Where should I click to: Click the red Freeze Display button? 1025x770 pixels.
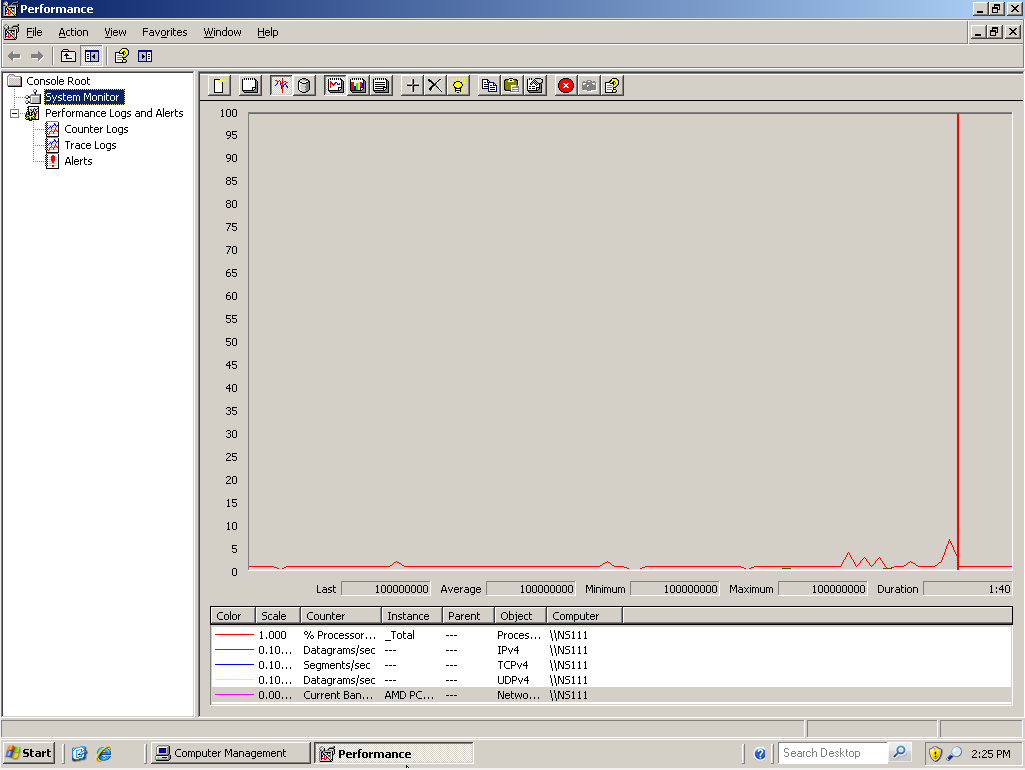[x=566, y=86]
